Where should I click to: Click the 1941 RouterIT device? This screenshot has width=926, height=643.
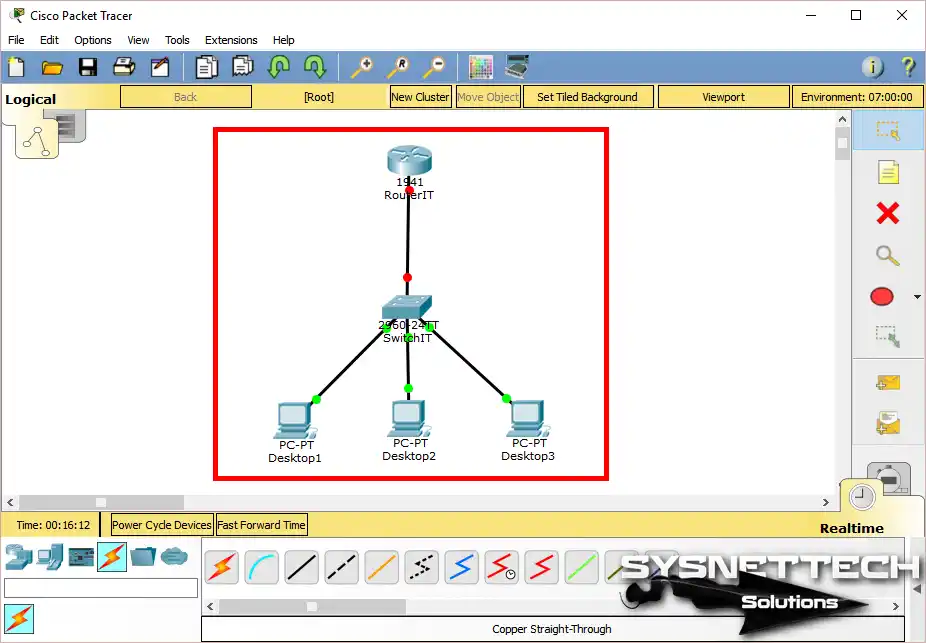(408, 163)
